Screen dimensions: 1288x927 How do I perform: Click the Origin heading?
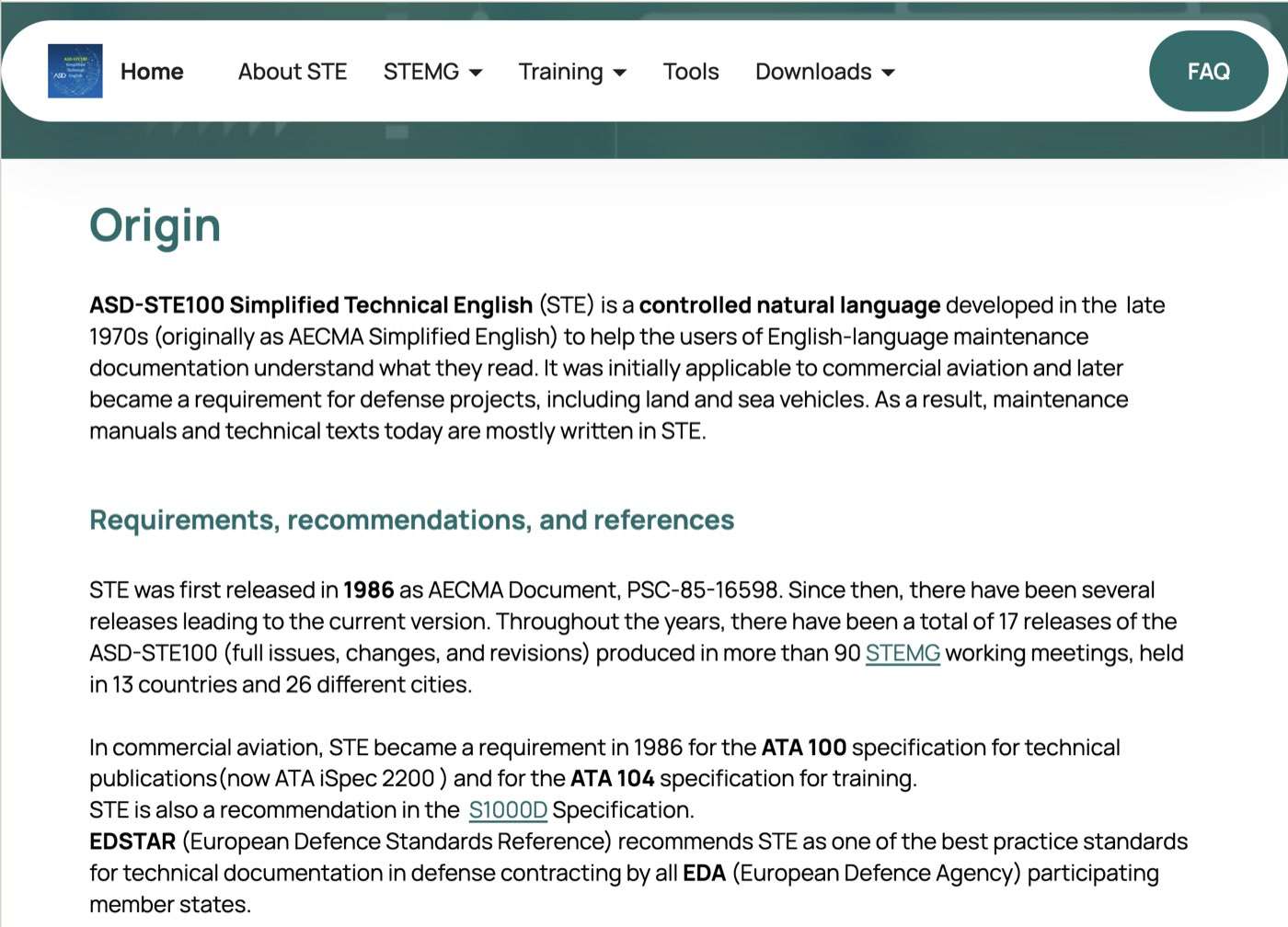pos(155,225)
